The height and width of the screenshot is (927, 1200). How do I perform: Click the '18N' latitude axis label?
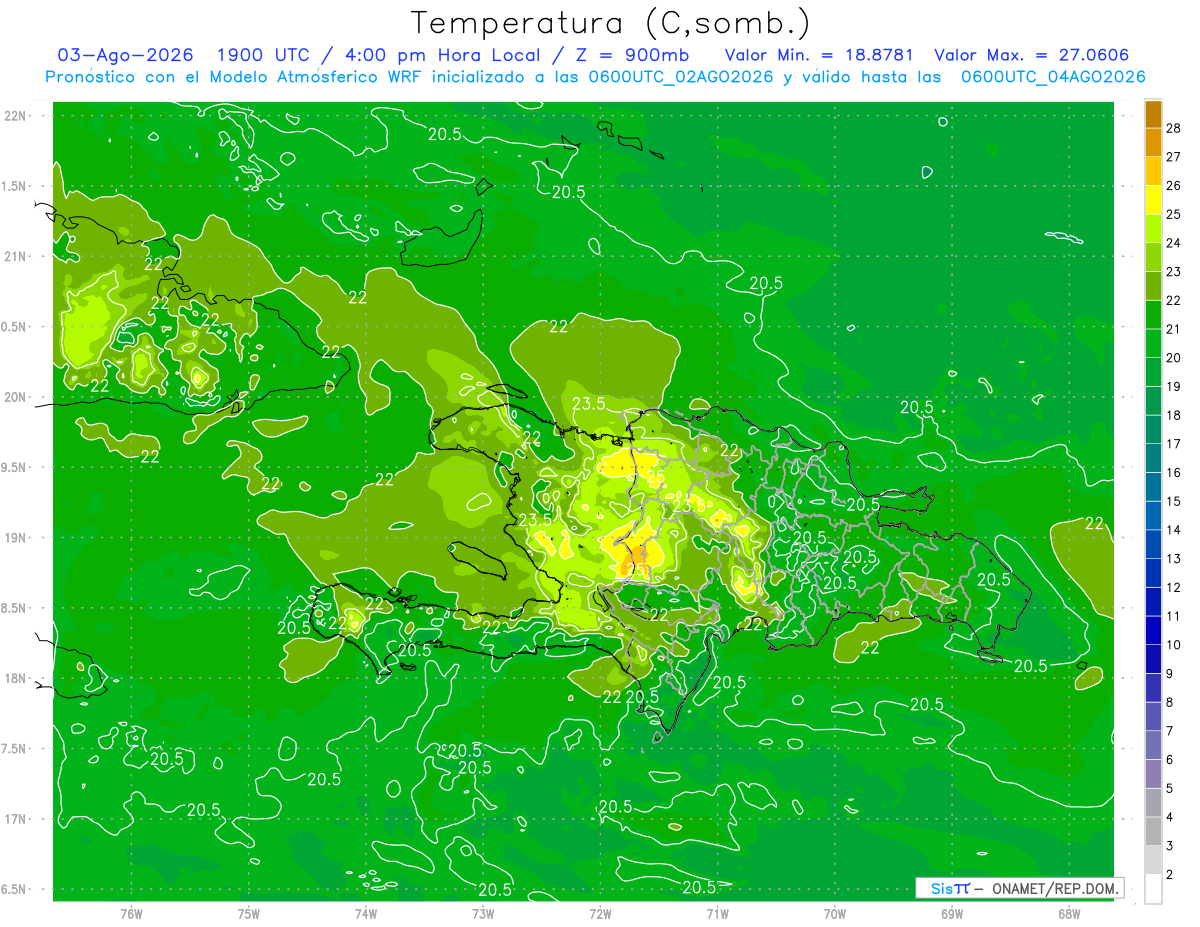pos(17,678)
